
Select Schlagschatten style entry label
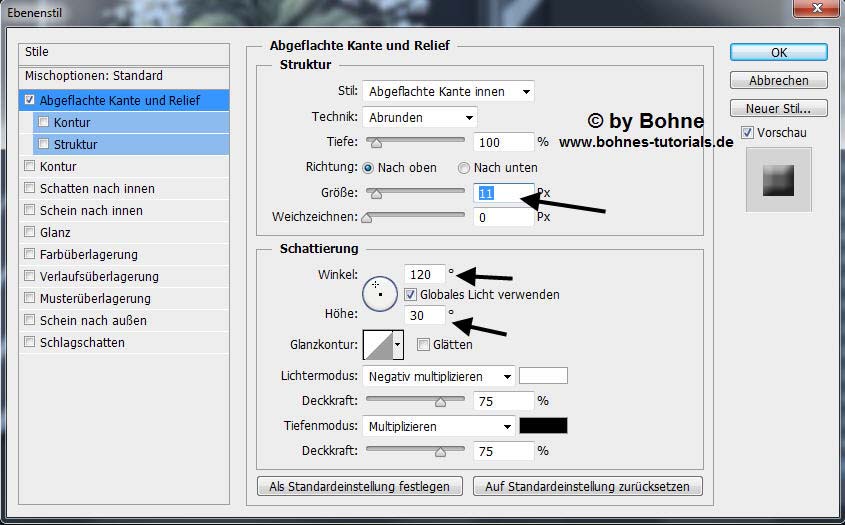pyautogui.click(x=82, y=343)
